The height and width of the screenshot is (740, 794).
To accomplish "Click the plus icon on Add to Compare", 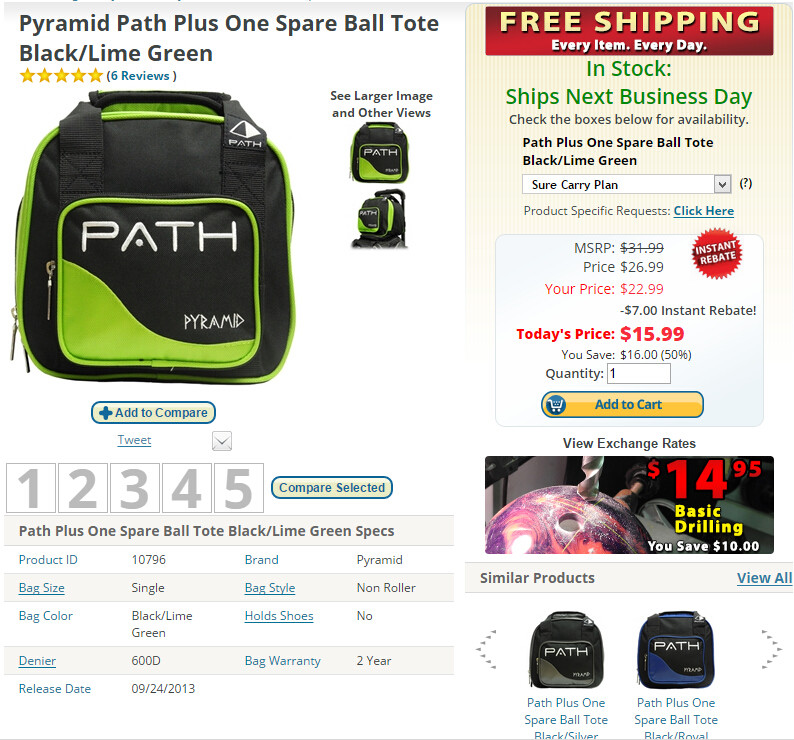I will 106,413.
